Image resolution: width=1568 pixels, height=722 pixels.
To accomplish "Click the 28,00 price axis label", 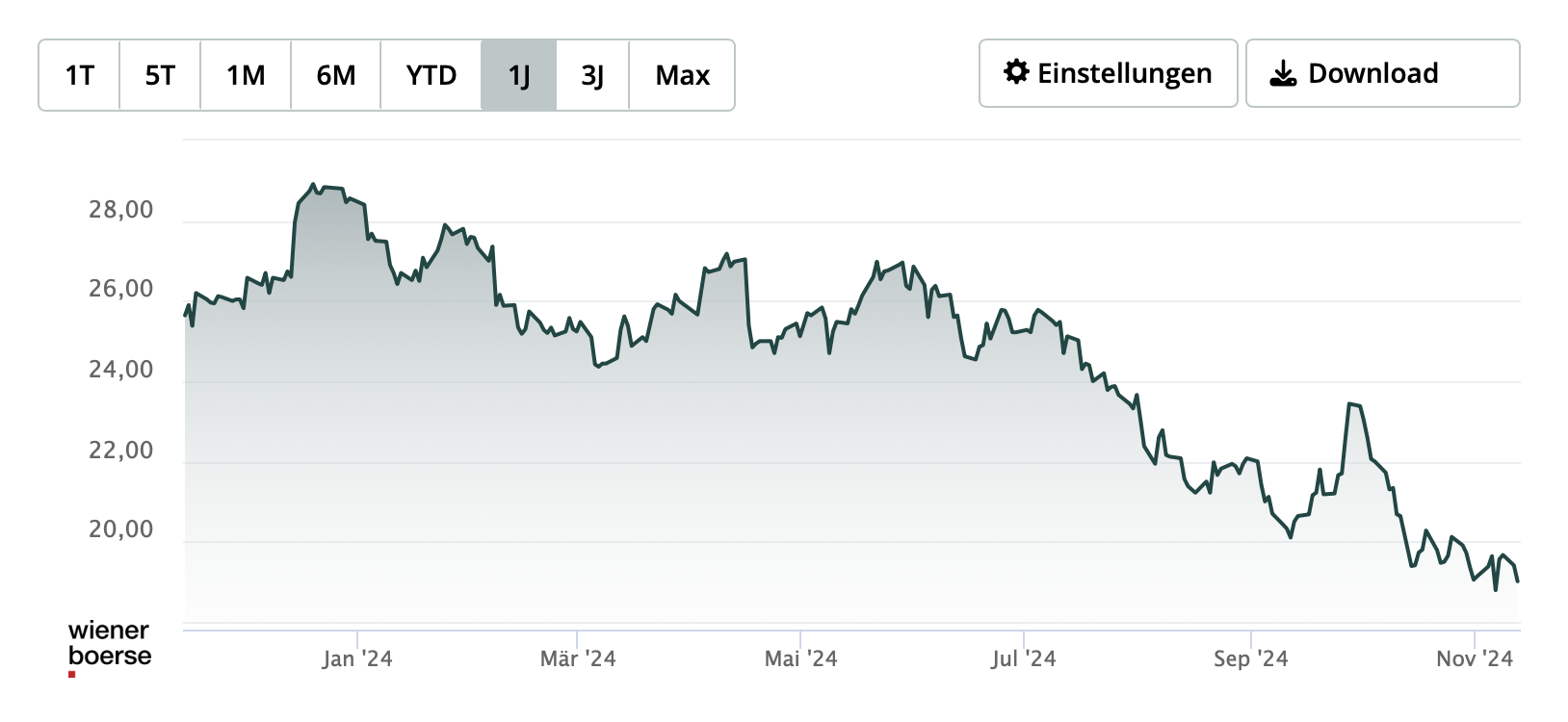I will click(x=121, y=210).
